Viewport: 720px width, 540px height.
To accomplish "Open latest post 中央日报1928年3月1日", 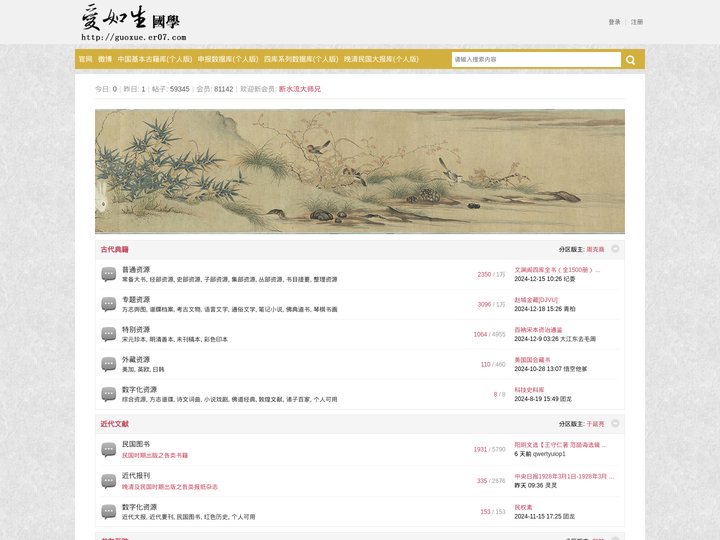I will click(x=564, y=477).
